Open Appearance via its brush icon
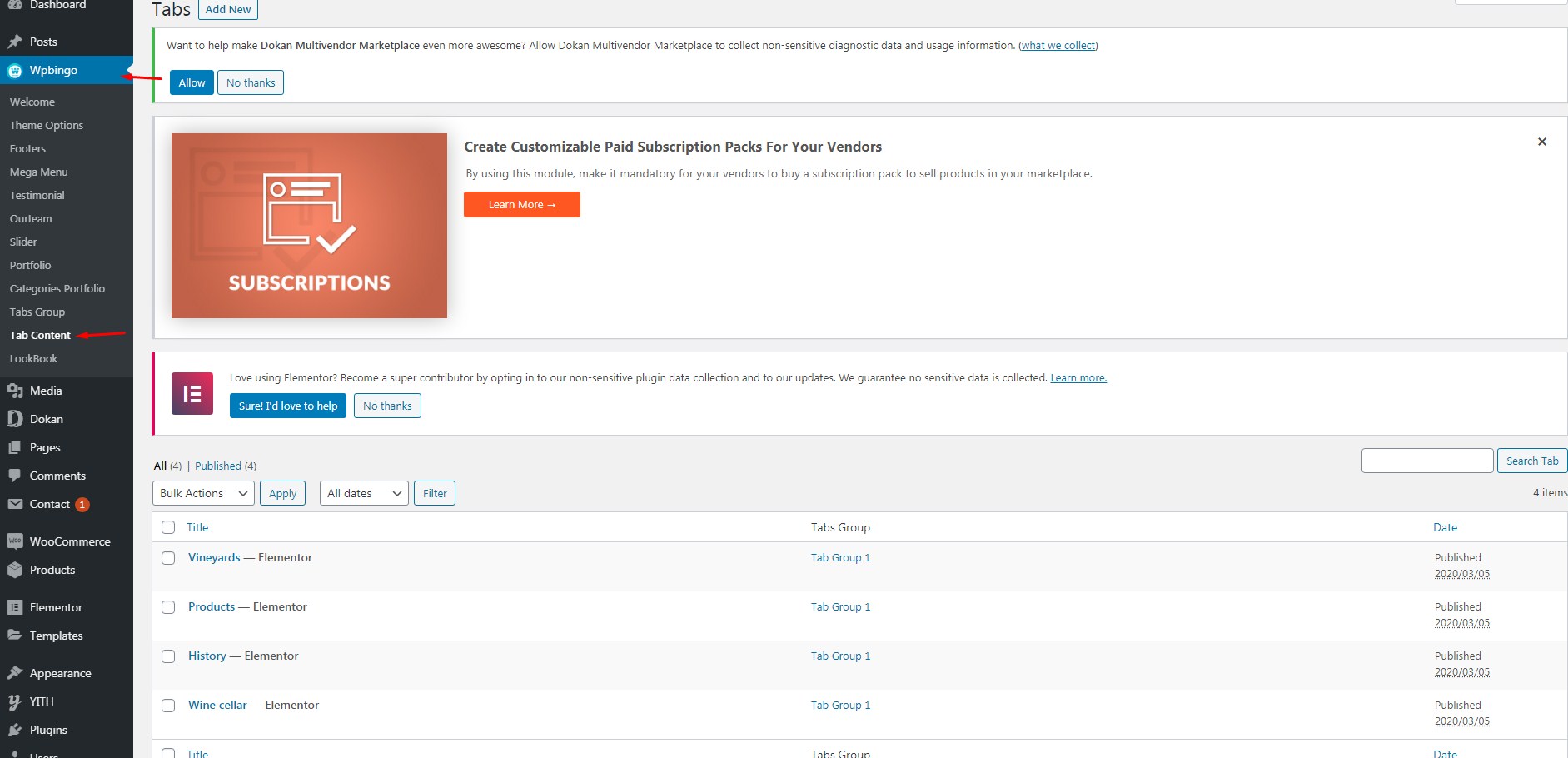Image resolution: width=1568 pixels, height=758 pixels. click(x=15, y=673)
